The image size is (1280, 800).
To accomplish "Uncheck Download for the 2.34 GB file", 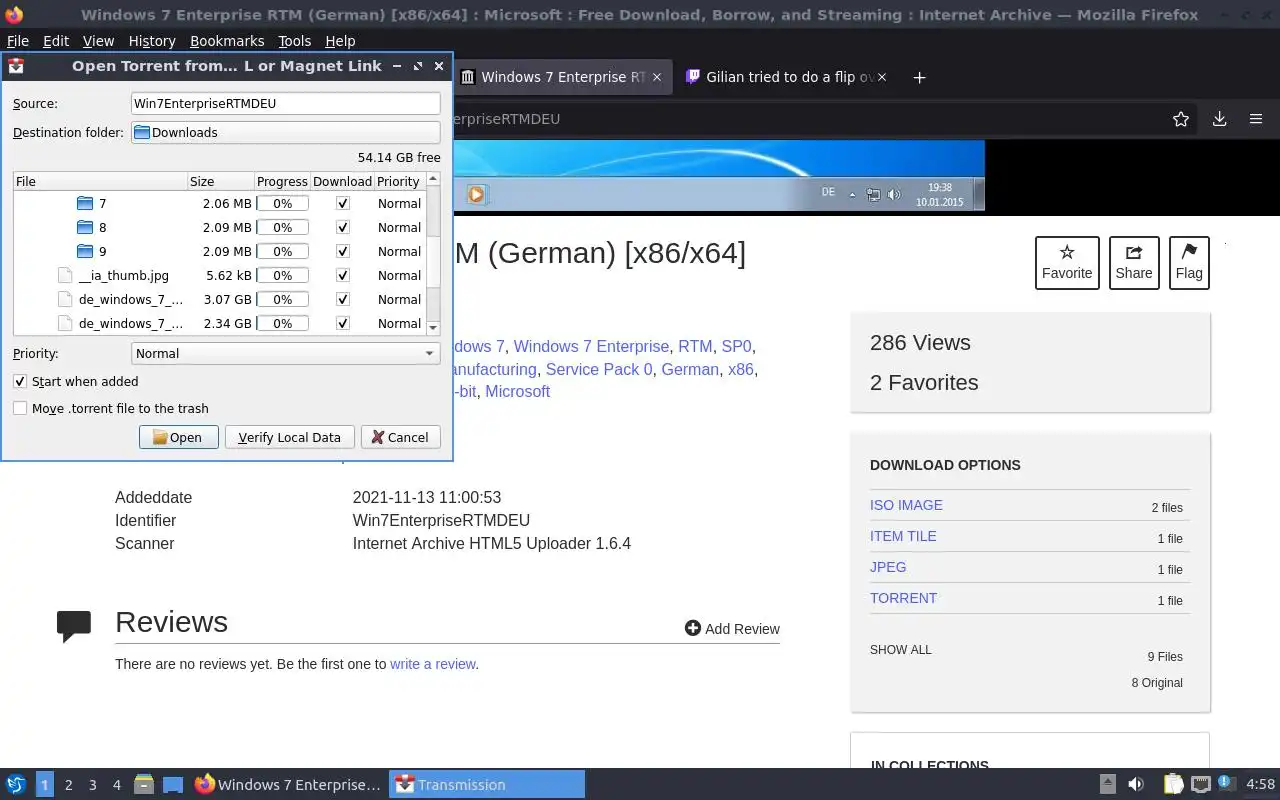I will point(343,323).
